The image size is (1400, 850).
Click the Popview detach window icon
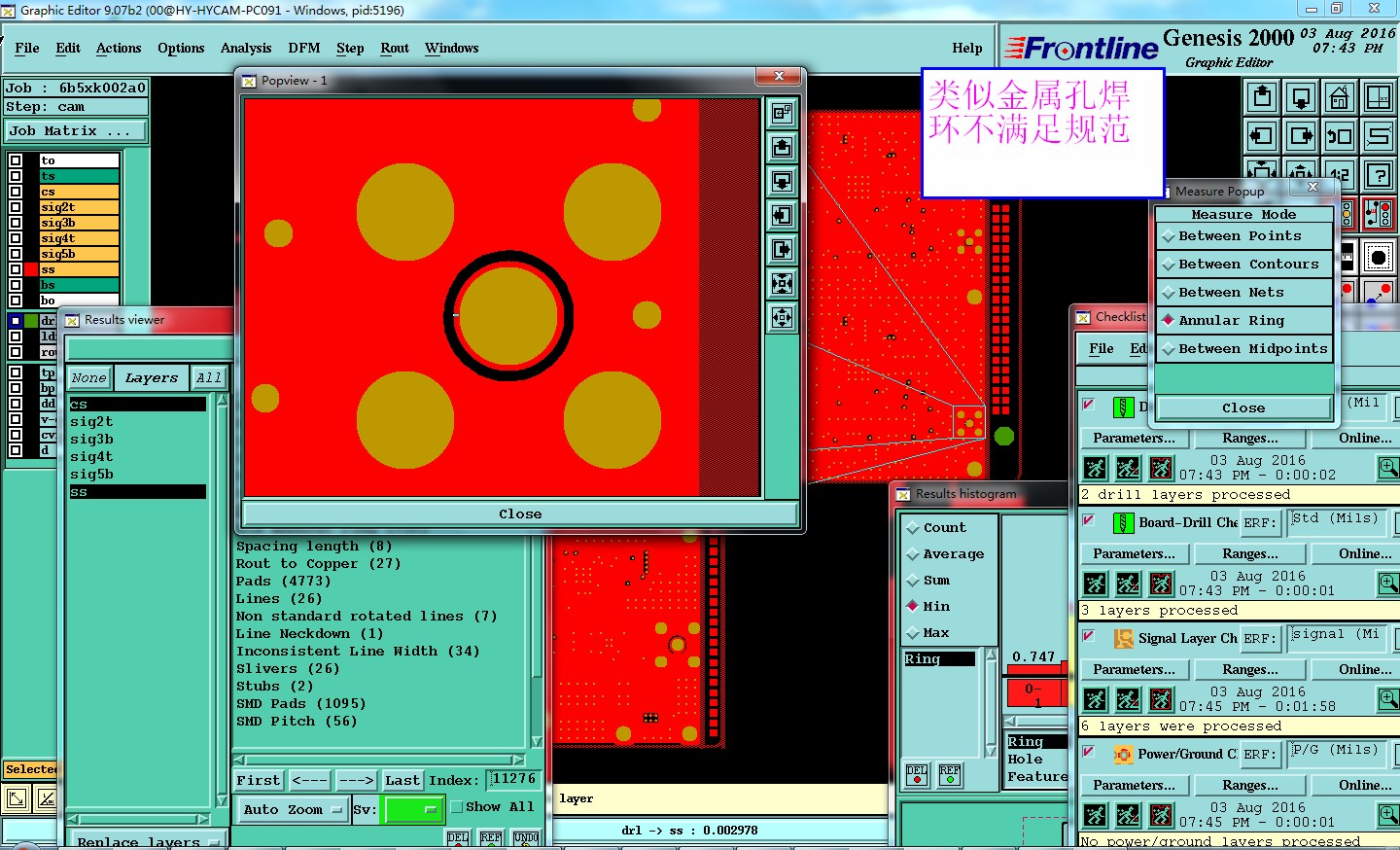pos(782,114)
